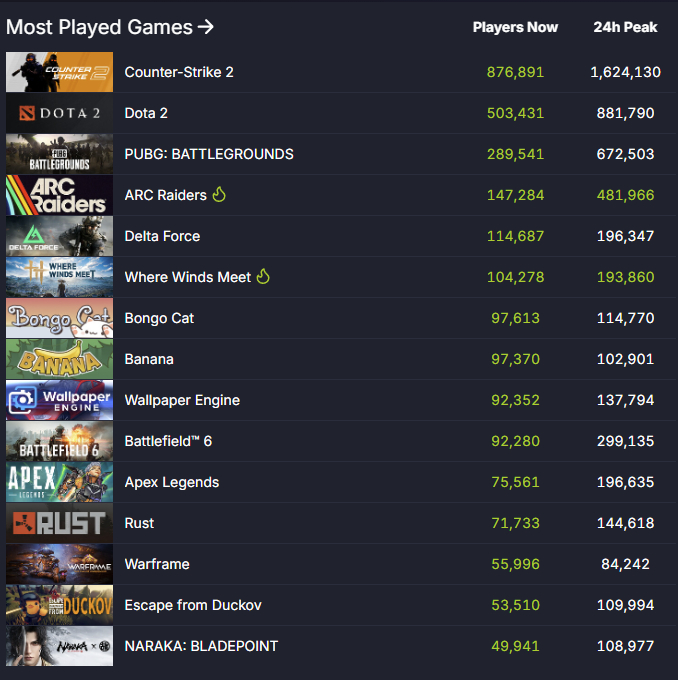Open the NARAKA: BLADEPOINT game name
This screenshot has height=680, width=678.
pyautogui.click(x=201, y=646)
